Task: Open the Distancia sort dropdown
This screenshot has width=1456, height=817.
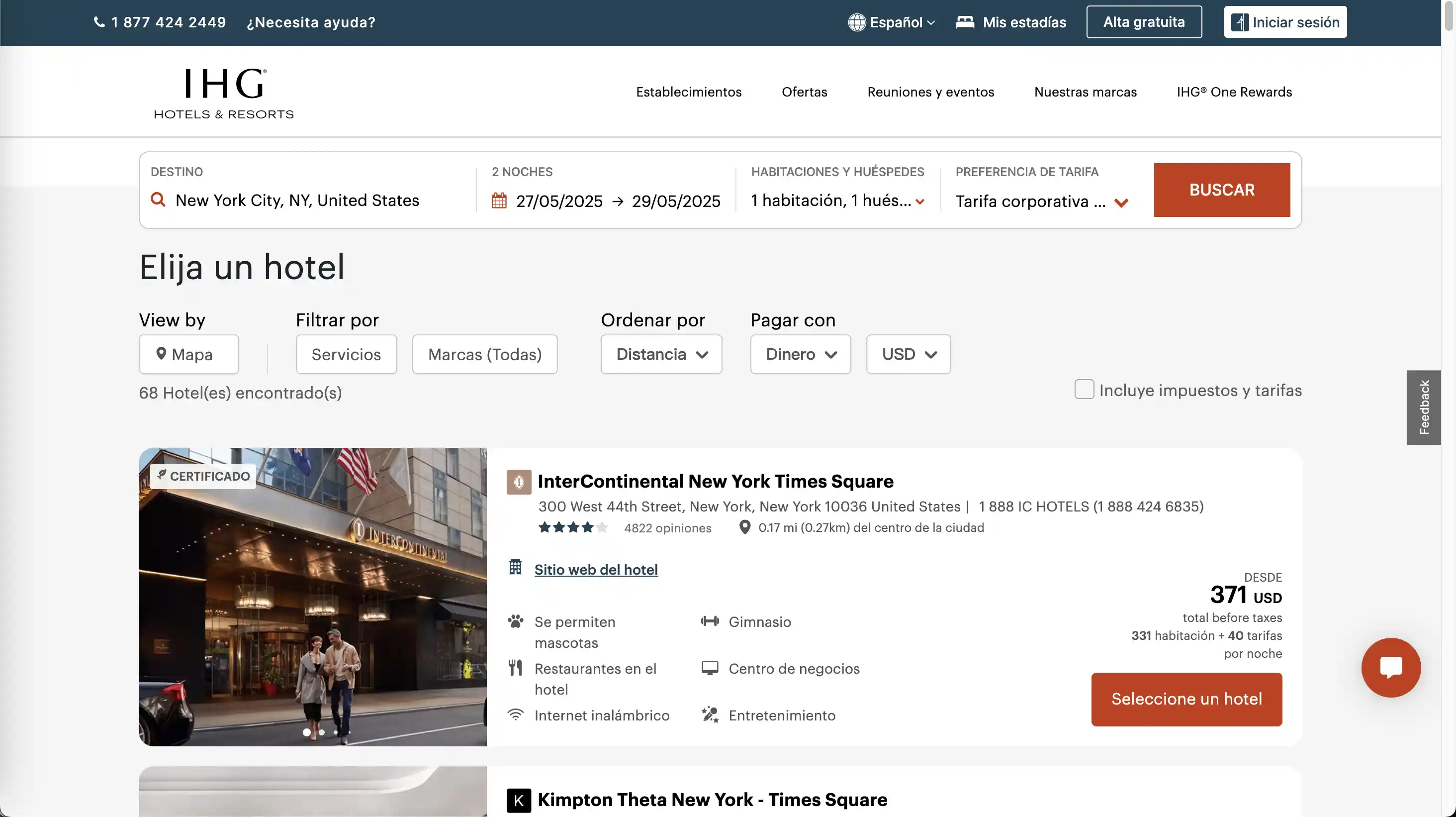Action: click(661, 354)
